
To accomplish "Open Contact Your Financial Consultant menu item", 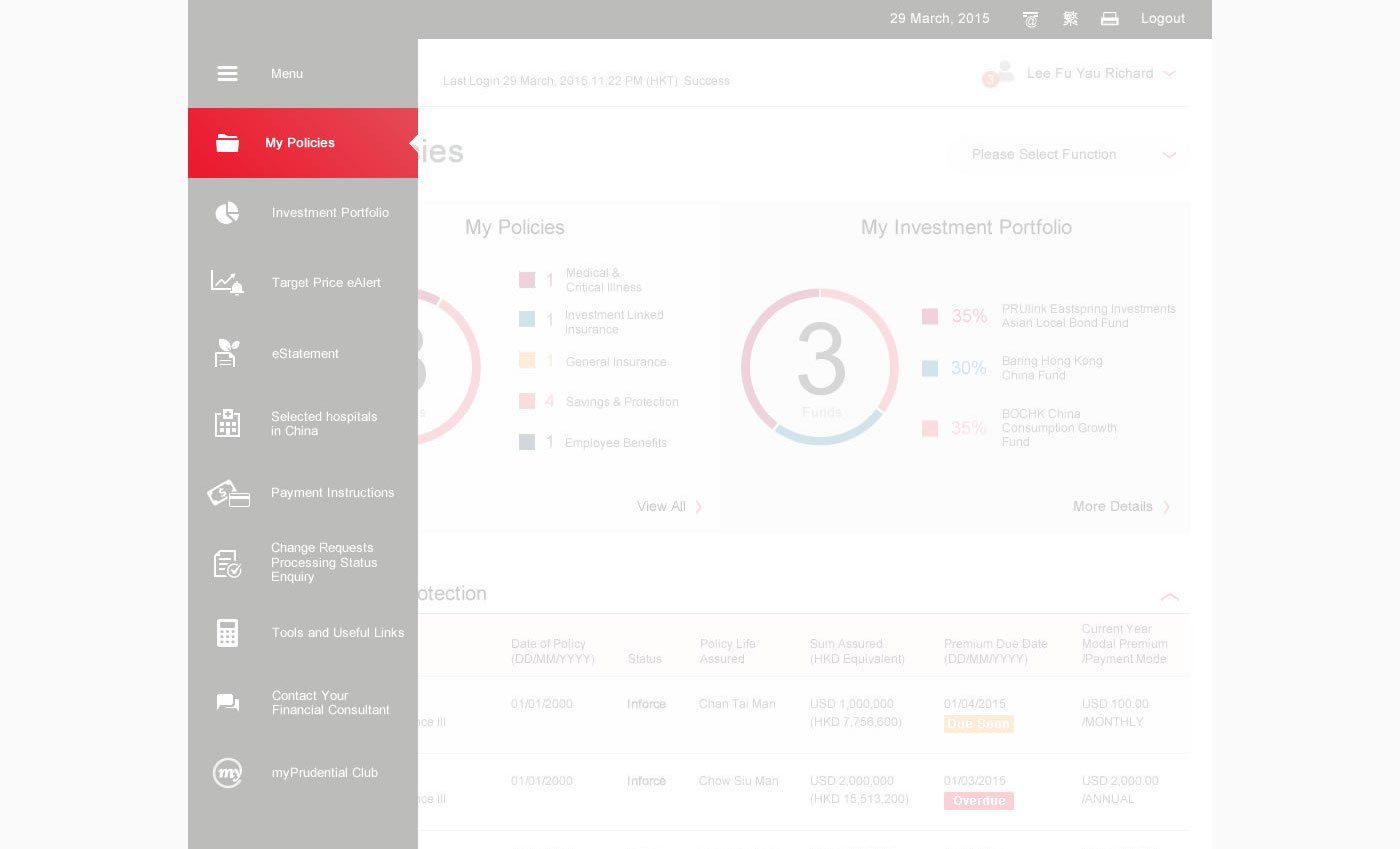I will pos(303,703).
